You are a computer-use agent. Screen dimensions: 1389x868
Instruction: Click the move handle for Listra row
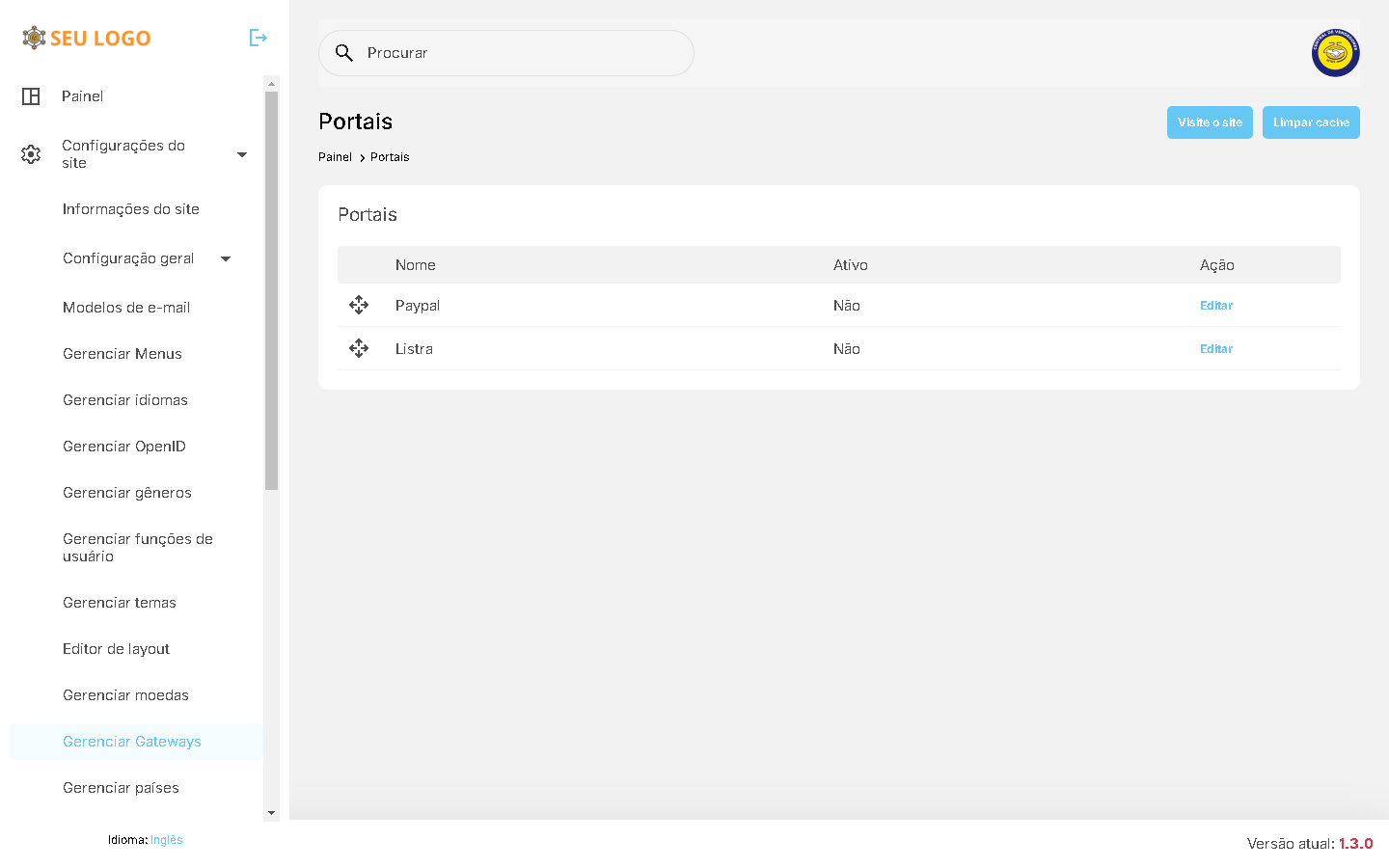tap(359, 349)
